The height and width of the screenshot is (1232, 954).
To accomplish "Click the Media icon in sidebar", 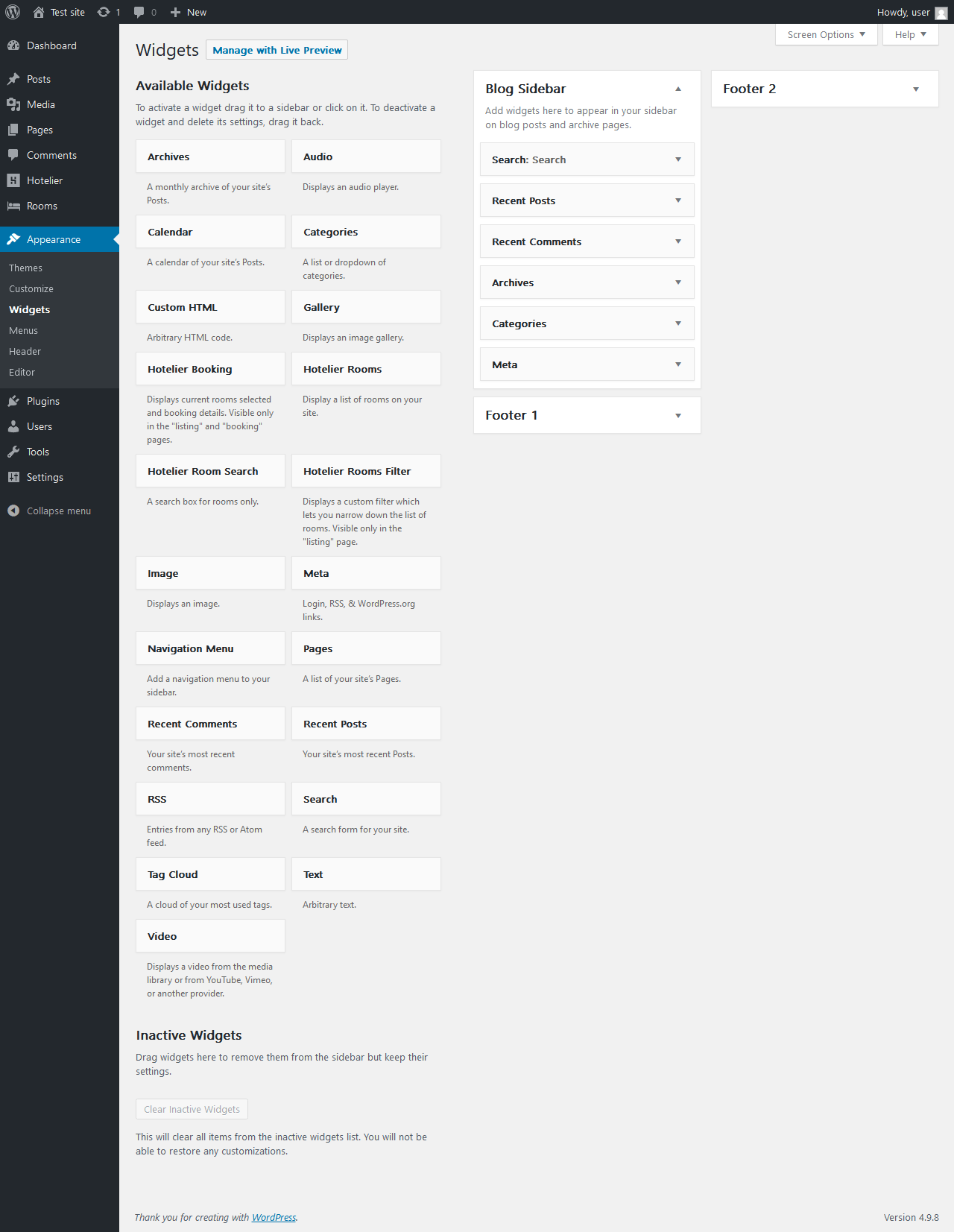I will [x=13, y=104].
